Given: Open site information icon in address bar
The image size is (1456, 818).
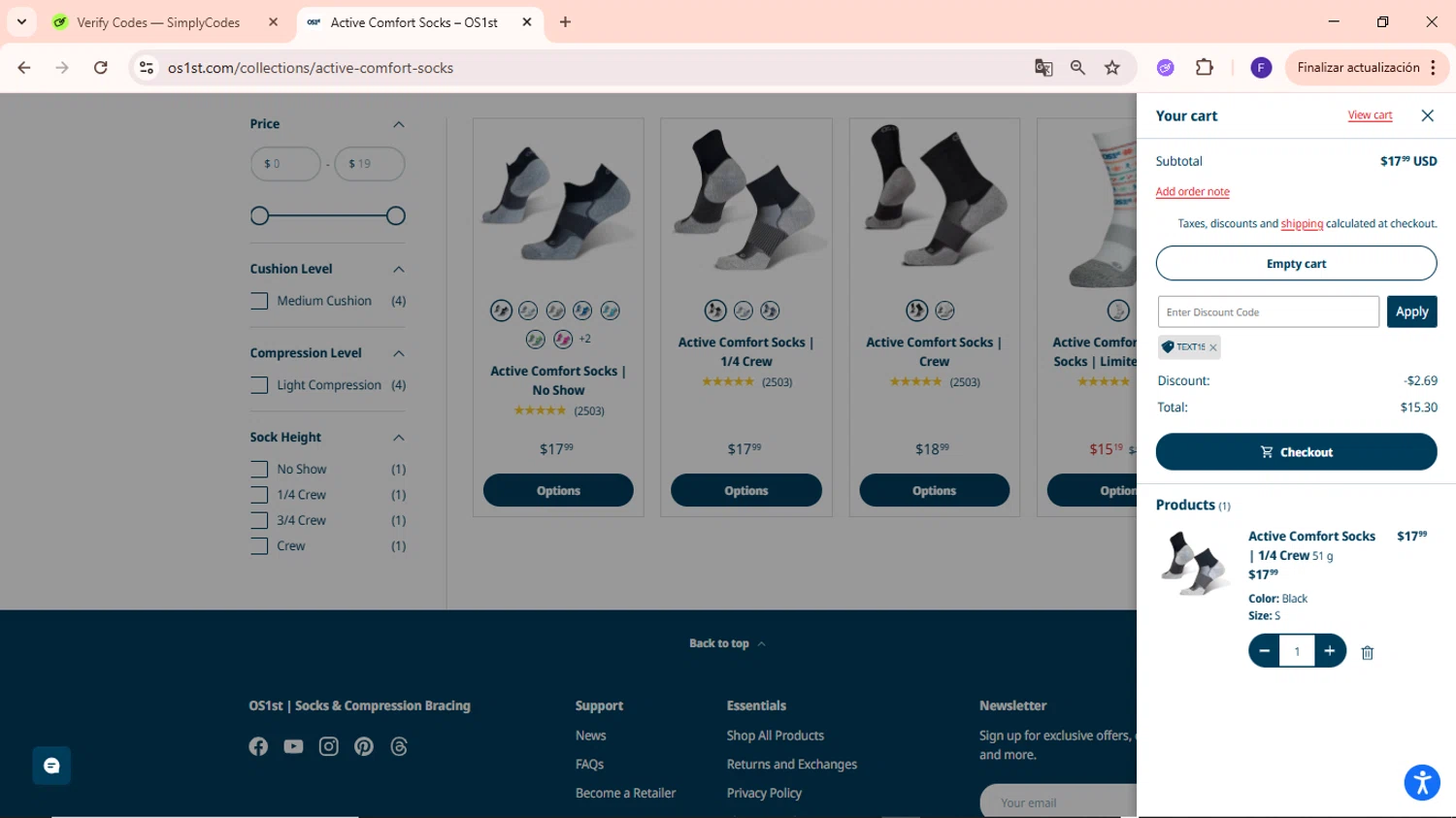Looking at the screenshot, I should [x=147, y=68].
